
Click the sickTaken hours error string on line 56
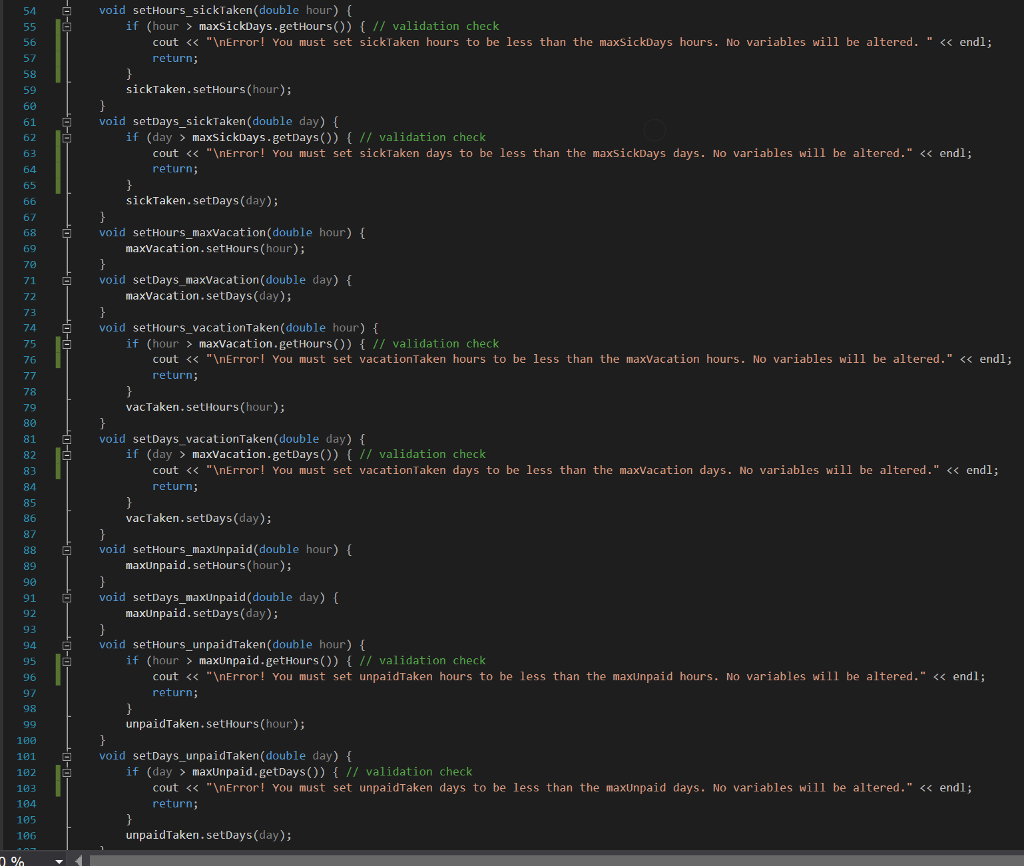569,42
